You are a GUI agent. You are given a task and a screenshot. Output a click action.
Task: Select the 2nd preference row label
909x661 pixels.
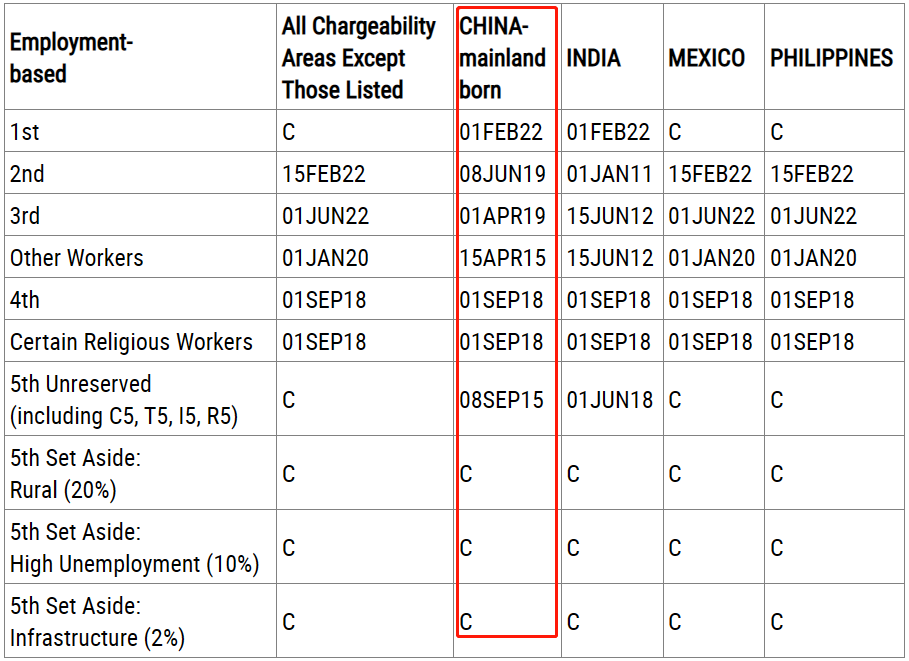[27, 174]
